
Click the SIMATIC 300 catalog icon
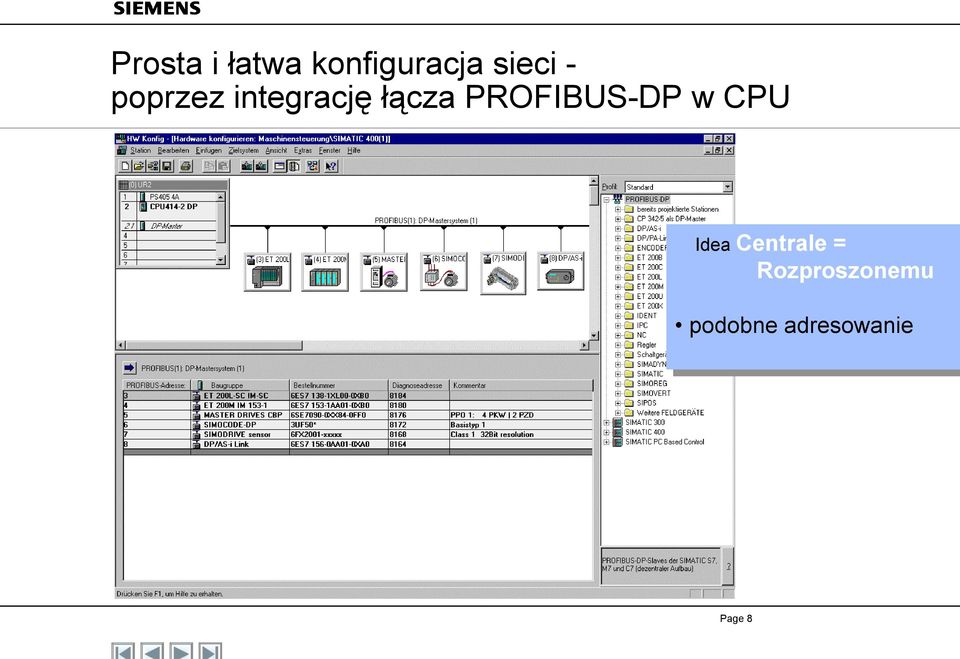tap(617, 423)
